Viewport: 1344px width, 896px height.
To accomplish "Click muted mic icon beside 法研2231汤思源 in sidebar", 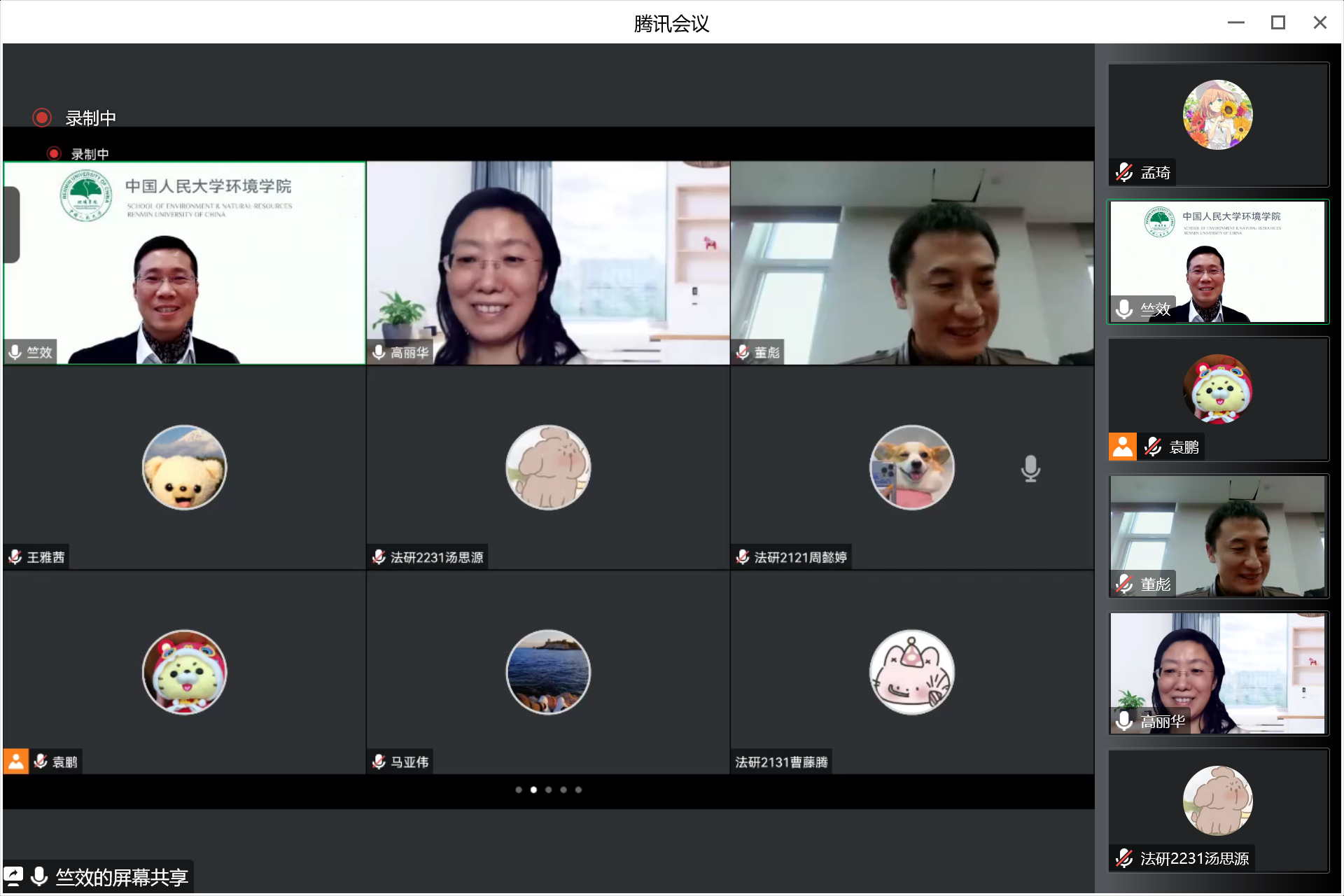I will pyautogui.click(x=1124, y=858).
